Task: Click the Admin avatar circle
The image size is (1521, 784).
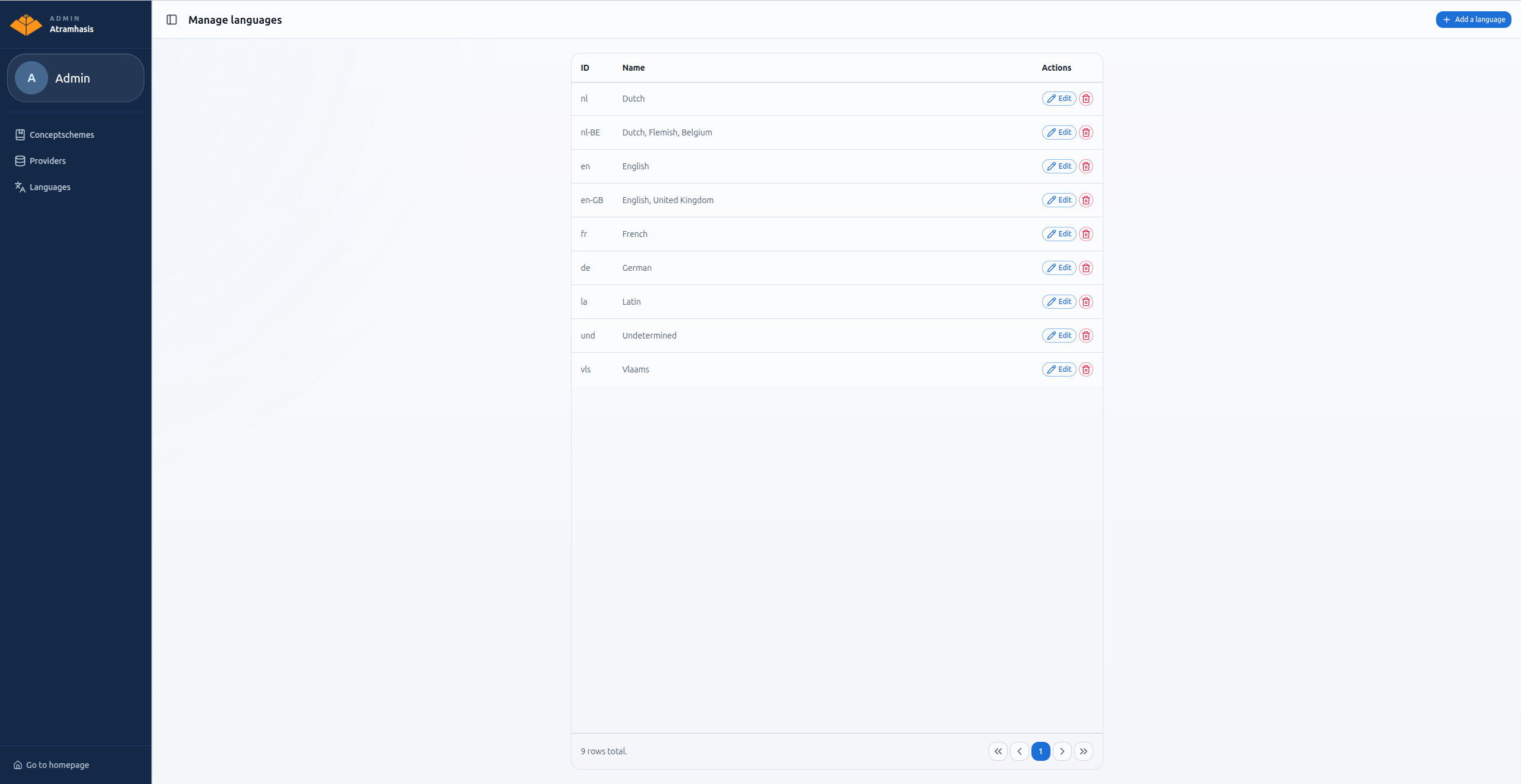Action: (x=31, y=78)
